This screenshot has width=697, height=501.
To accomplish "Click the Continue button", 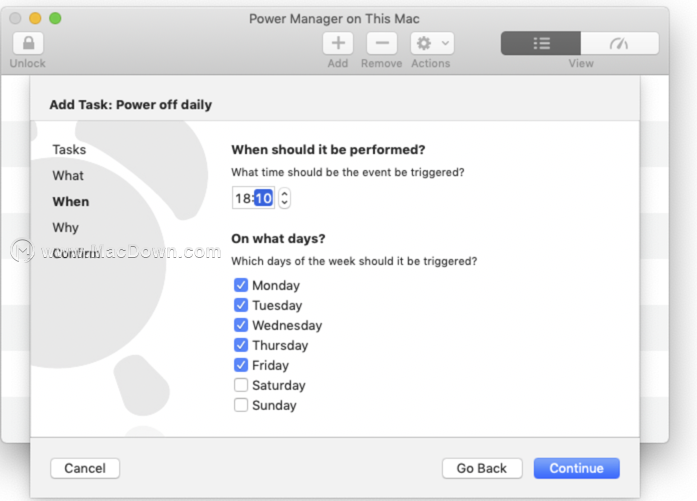I will pyautogui.click(x=577, y=468).
